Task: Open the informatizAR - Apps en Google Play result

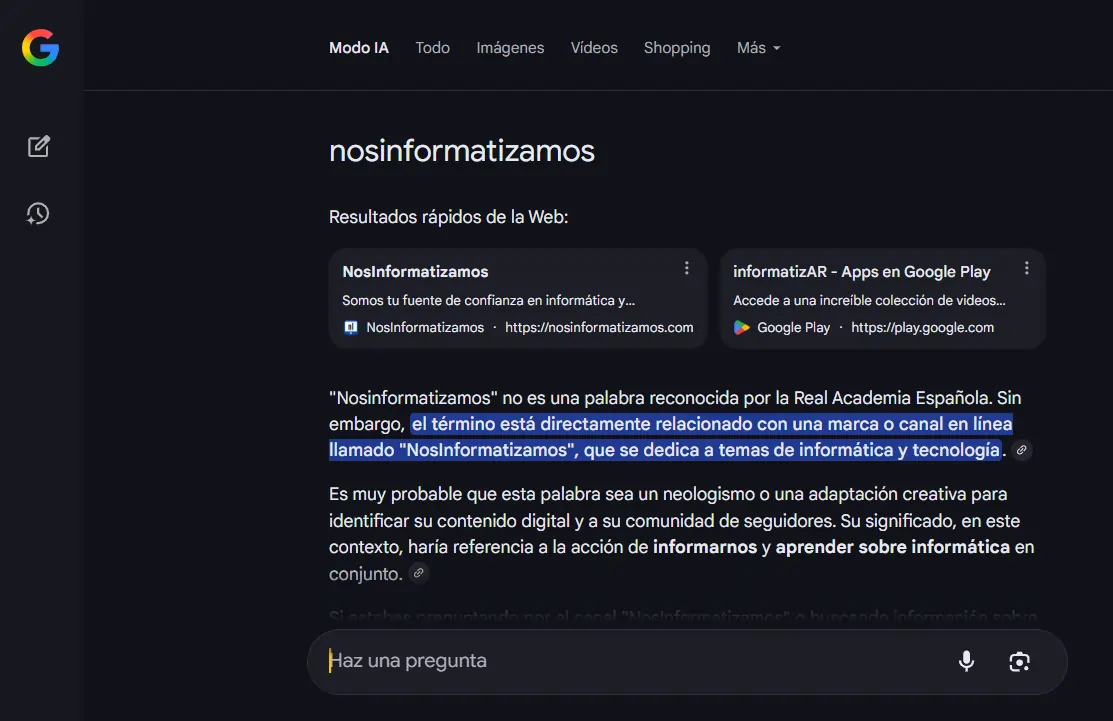Action: (862, 272)
